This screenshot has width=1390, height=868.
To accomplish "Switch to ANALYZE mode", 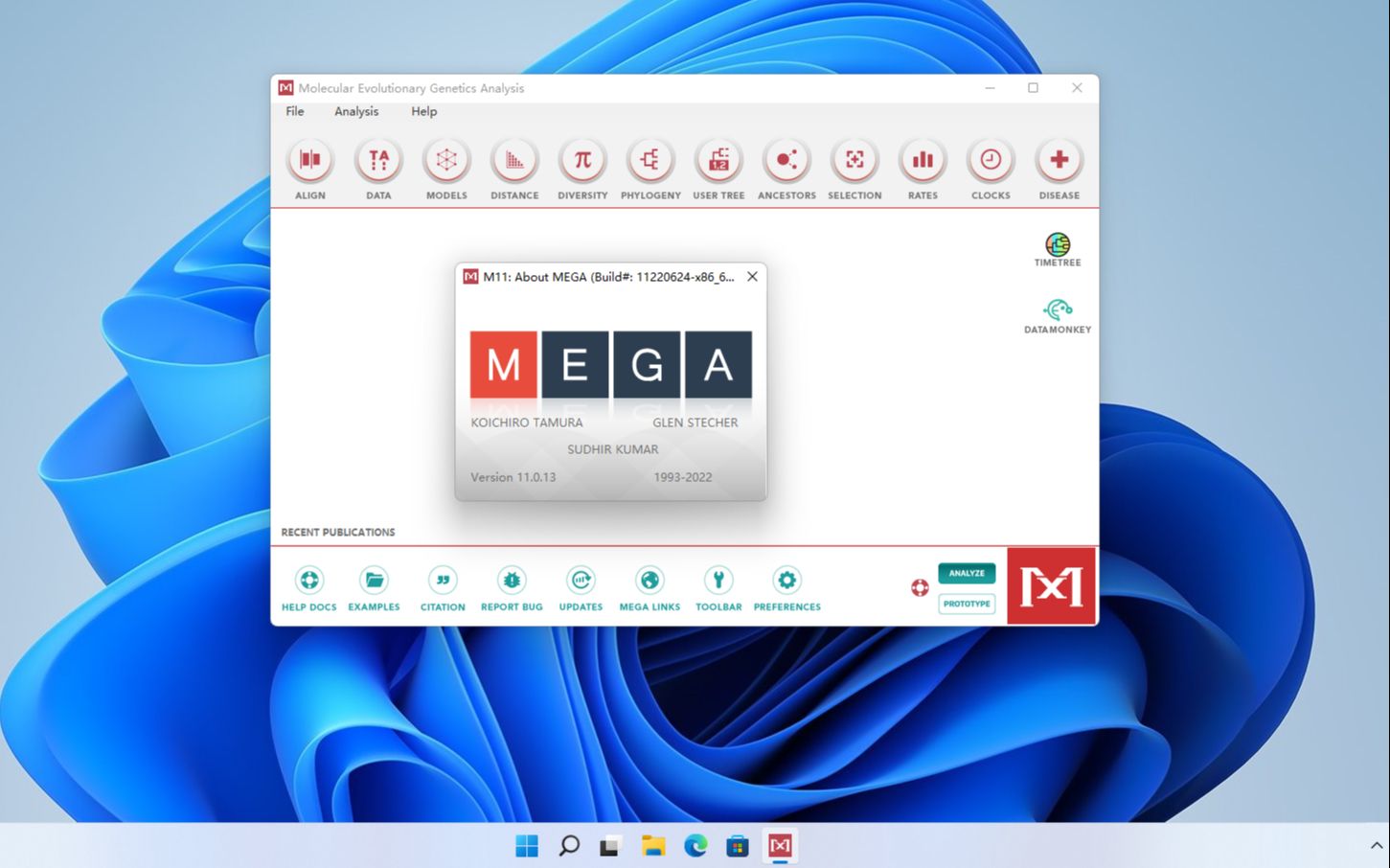I will pos(967,573).
